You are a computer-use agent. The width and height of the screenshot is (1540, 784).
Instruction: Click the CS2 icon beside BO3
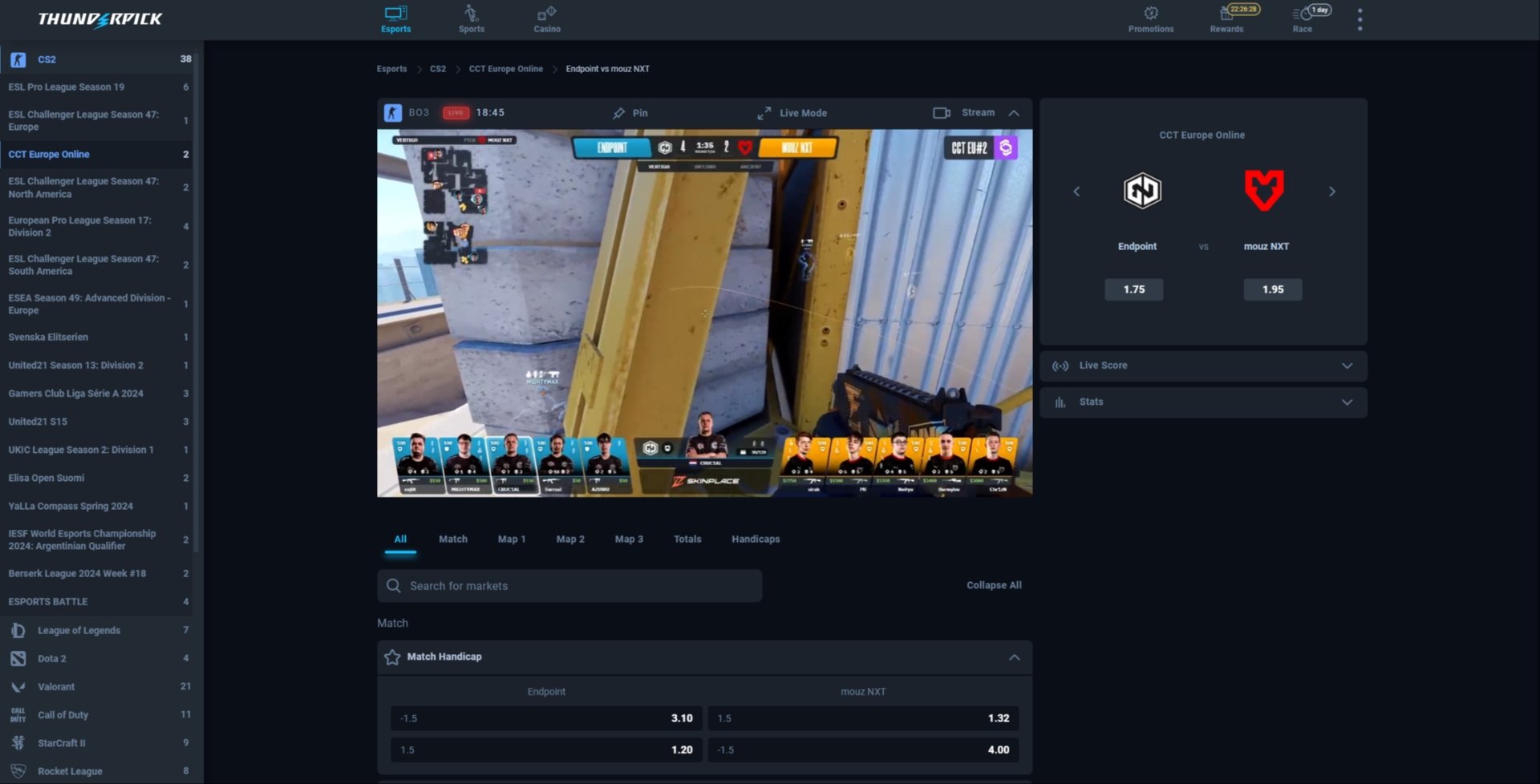pos(392,113)
